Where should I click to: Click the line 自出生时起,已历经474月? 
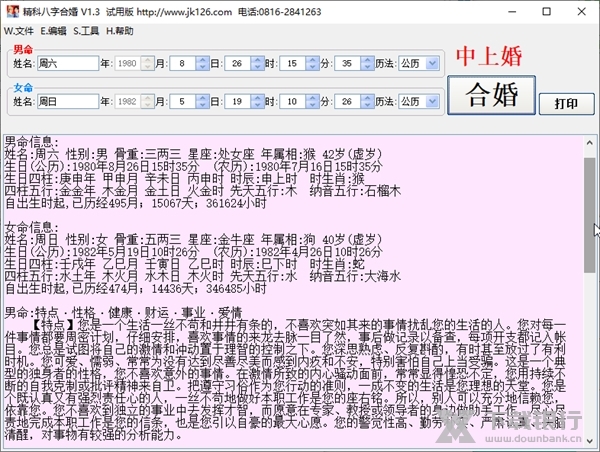[135, 289]
